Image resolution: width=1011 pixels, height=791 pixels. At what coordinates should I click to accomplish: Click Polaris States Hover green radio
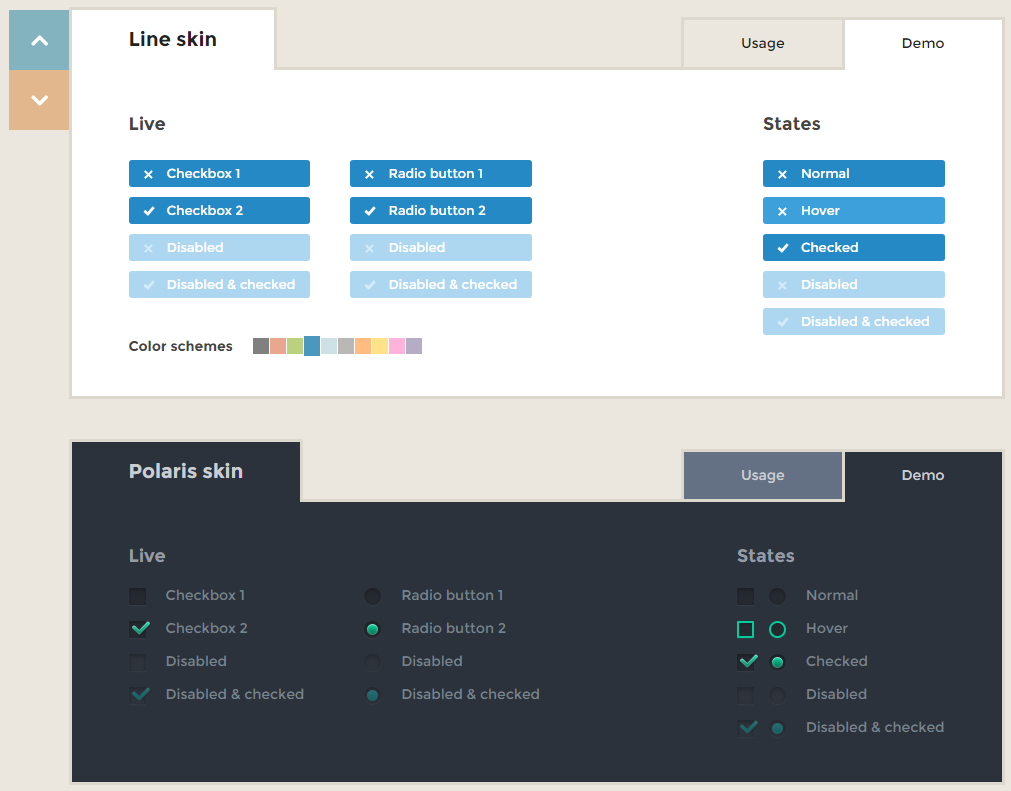778,629
